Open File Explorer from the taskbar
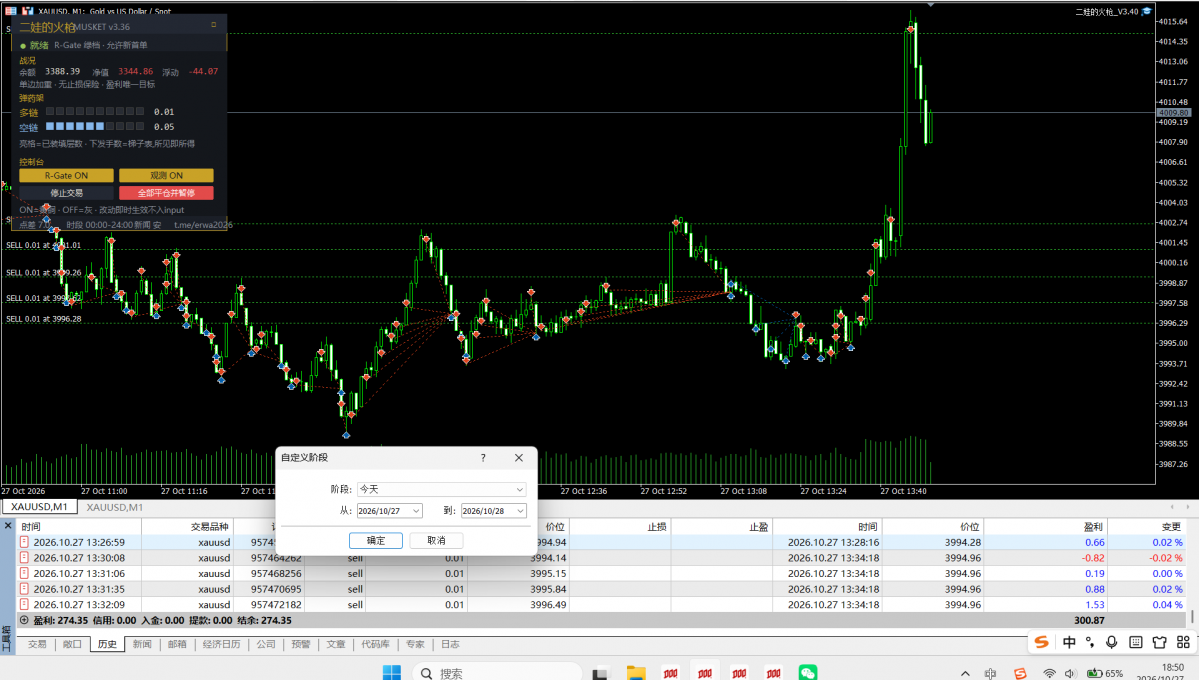 coord(635,672)
